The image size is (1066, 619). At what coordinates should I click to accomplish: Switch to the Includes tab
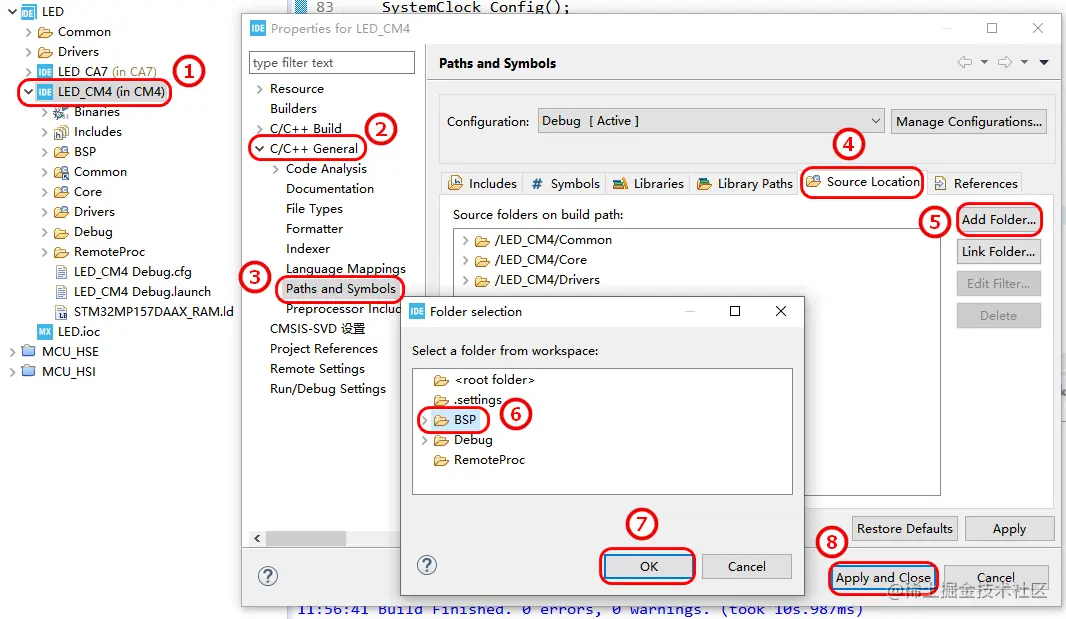[482, 184]
